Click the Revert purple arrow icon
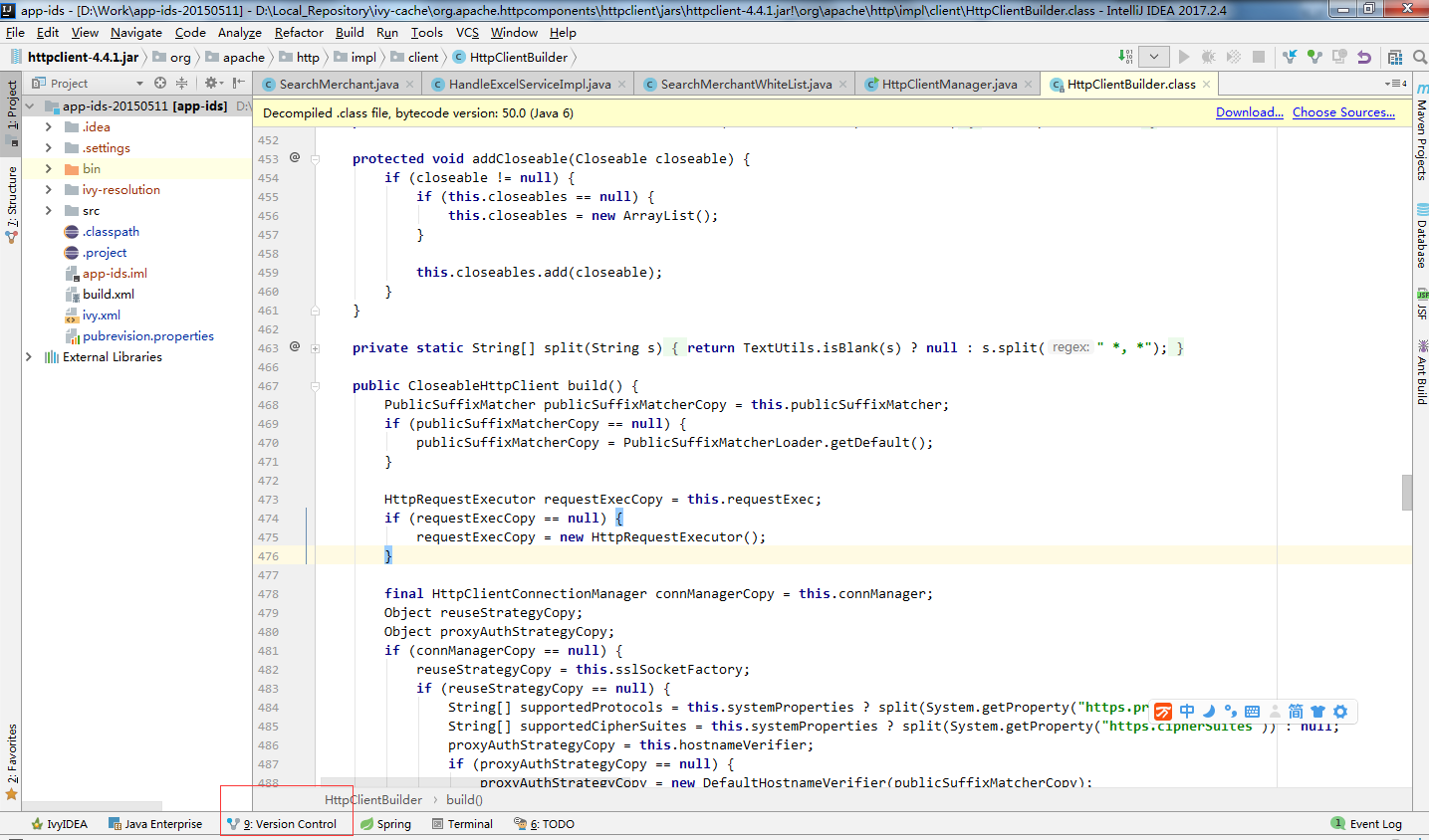Image resolution: width=1429 pixels, height=840 pixels. click(1364, 57)
